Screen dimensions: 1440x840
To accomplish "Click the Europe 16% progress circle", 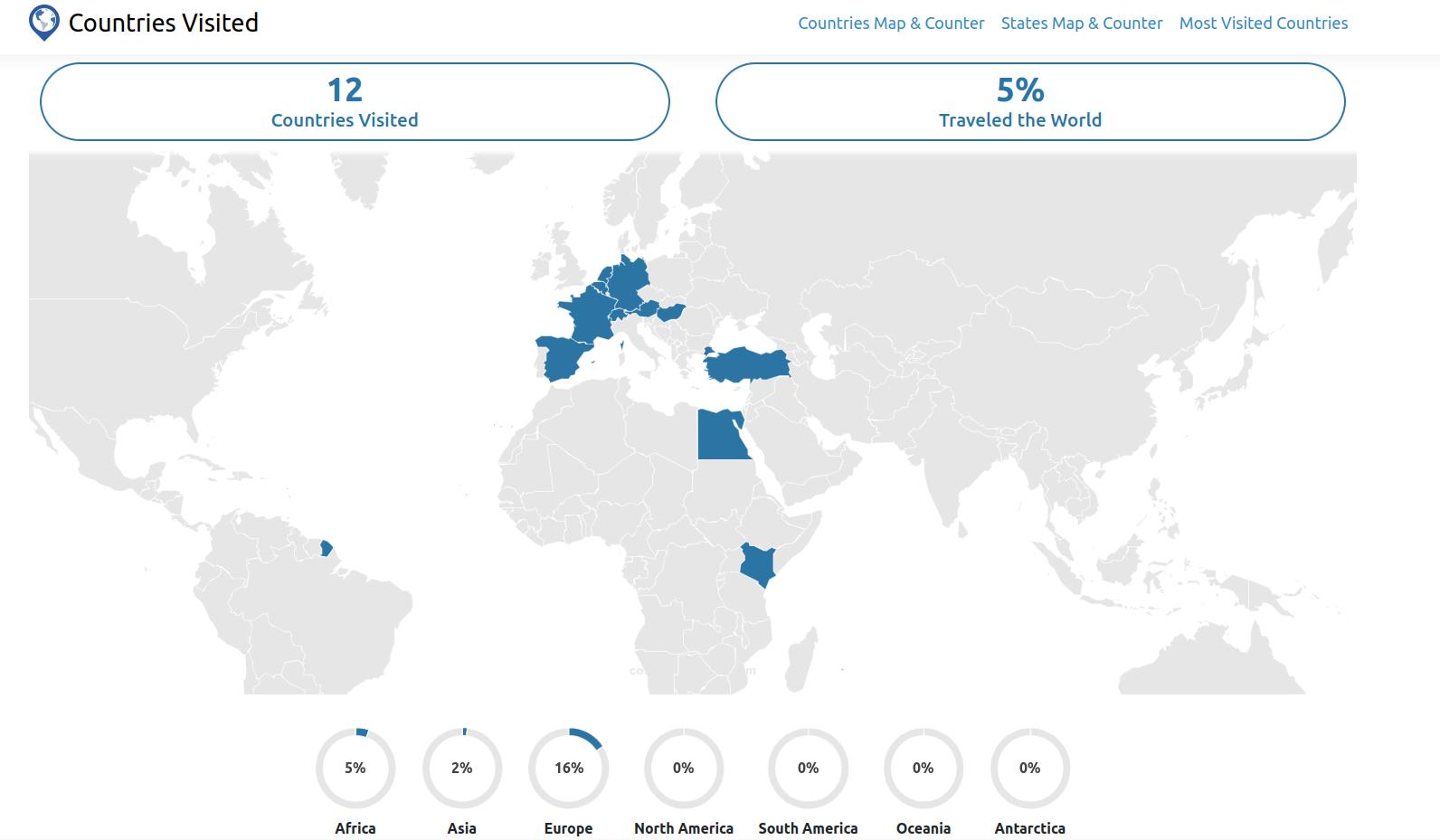I will click(x=568, y=768).
